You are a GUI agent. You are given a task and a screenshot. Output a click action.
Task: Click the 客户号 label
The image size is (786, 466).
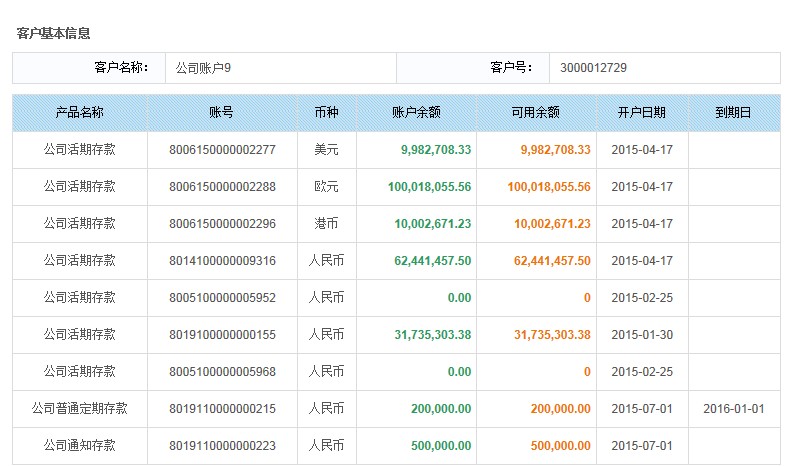click(511, 67)
